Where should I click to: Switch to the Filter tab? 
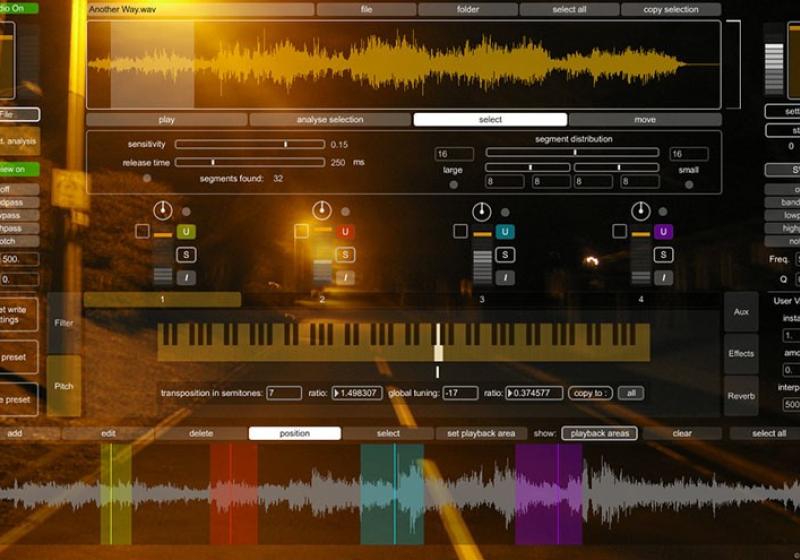point(64,323)
